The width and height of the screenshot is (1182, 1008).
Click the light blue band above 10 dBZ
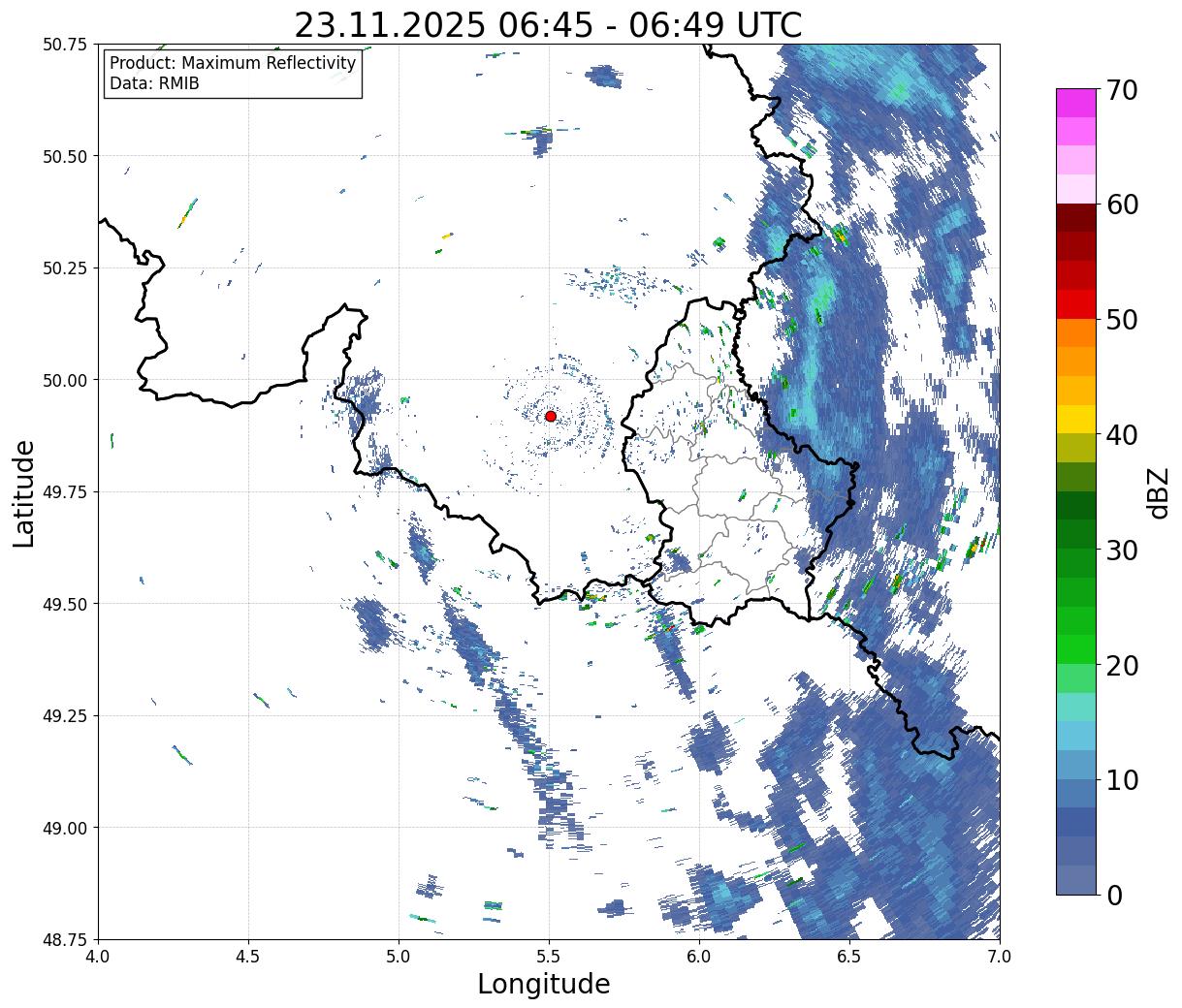pyautogui.click(x=1075, y=765)
